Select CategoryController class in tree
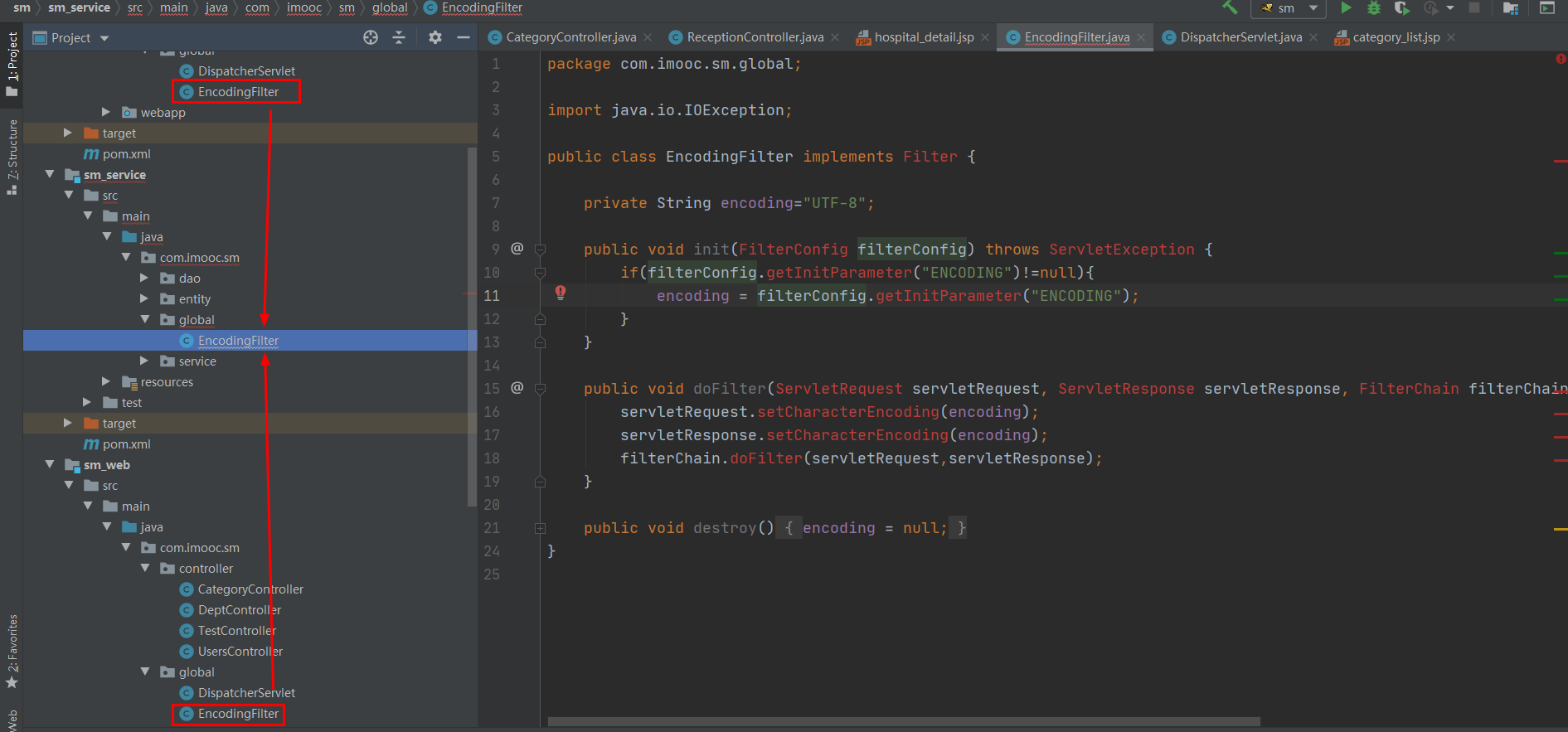This screenshot has width=1568, height=732. pyautogui.click(x=250, y=589)
